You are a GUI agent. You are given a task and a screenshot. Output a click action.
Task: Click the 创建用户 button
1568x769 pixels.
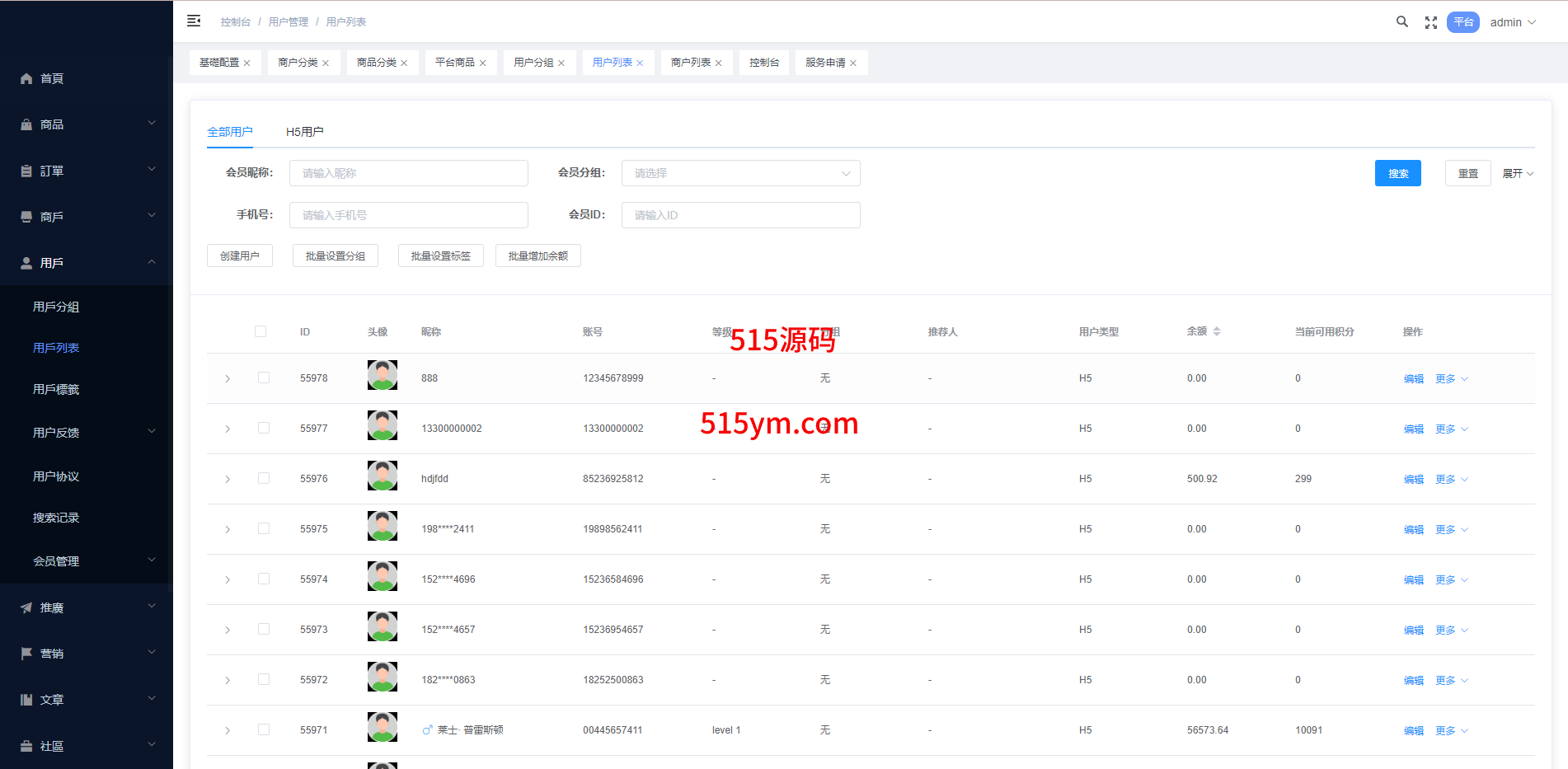pos(239,256)
